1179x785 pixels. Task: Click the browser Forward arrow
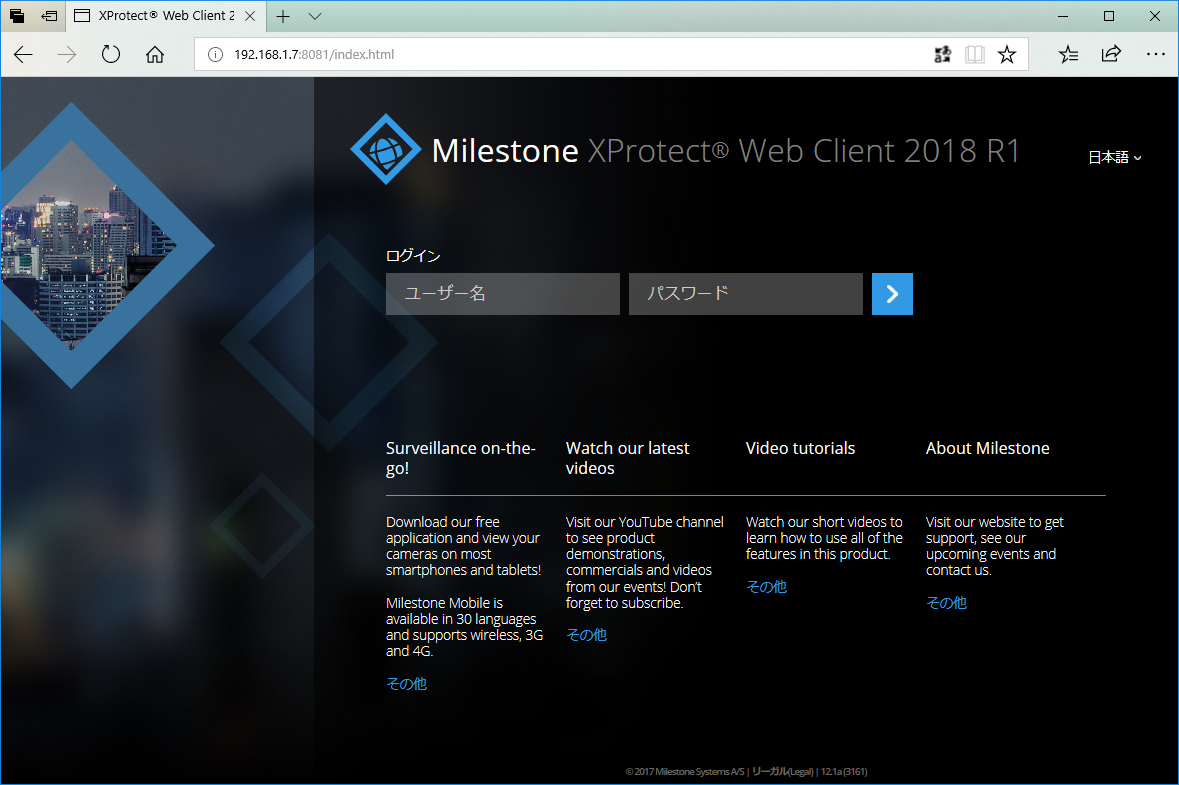pyautogui.click(x=67, y=54)
